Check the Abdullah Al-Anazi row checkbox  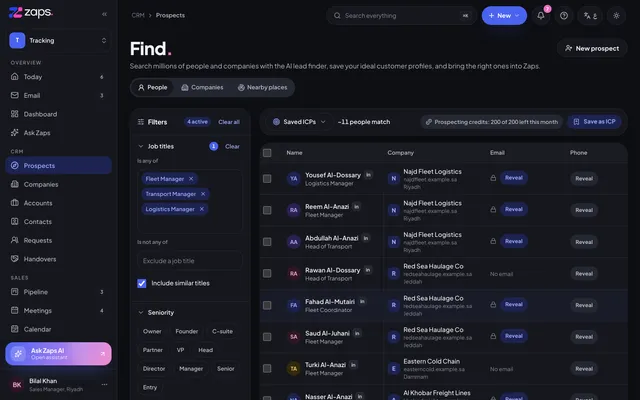[267, 242]
